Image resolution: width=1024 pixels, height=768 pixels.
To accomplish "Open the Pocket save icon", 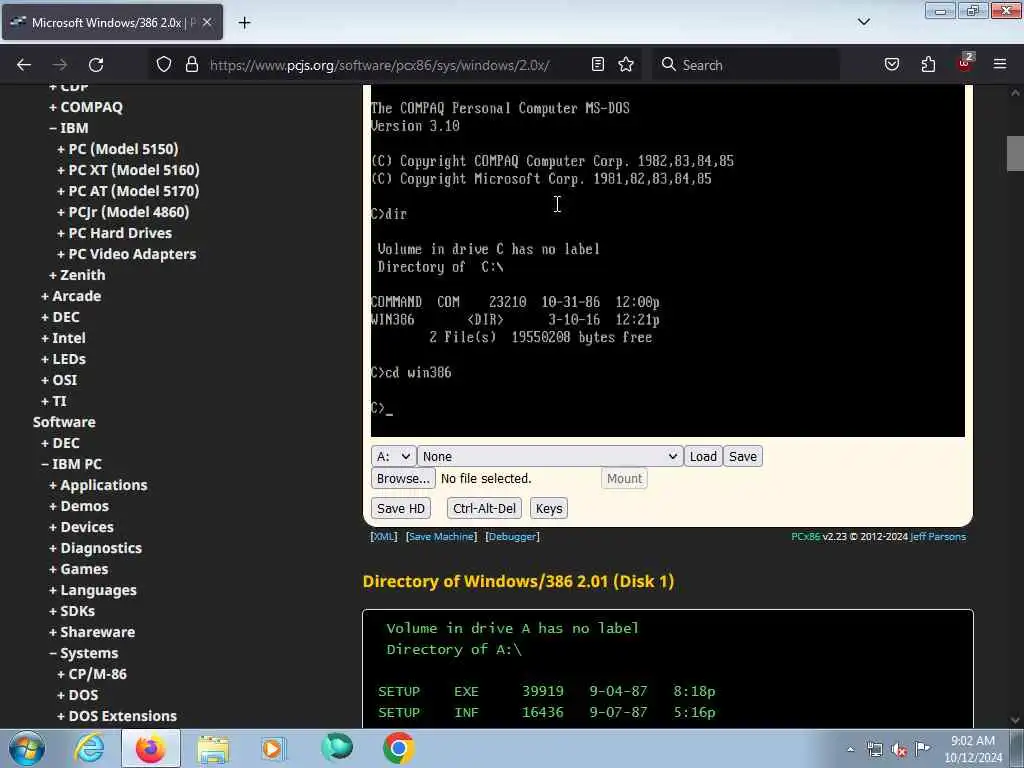I will [892, 65].
